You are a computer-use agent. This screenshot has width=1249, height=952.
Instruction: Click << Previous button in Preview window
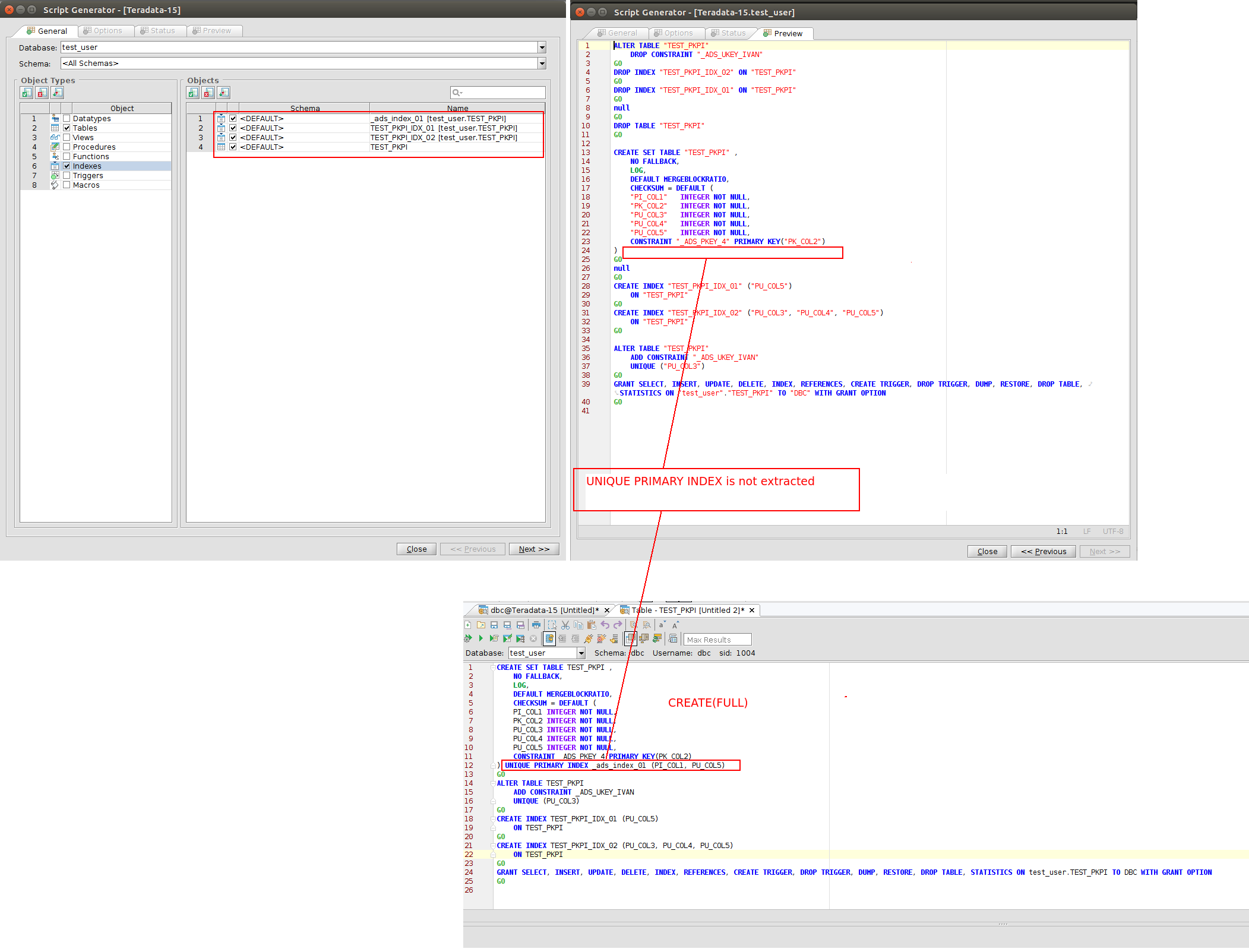[1043, 551]
